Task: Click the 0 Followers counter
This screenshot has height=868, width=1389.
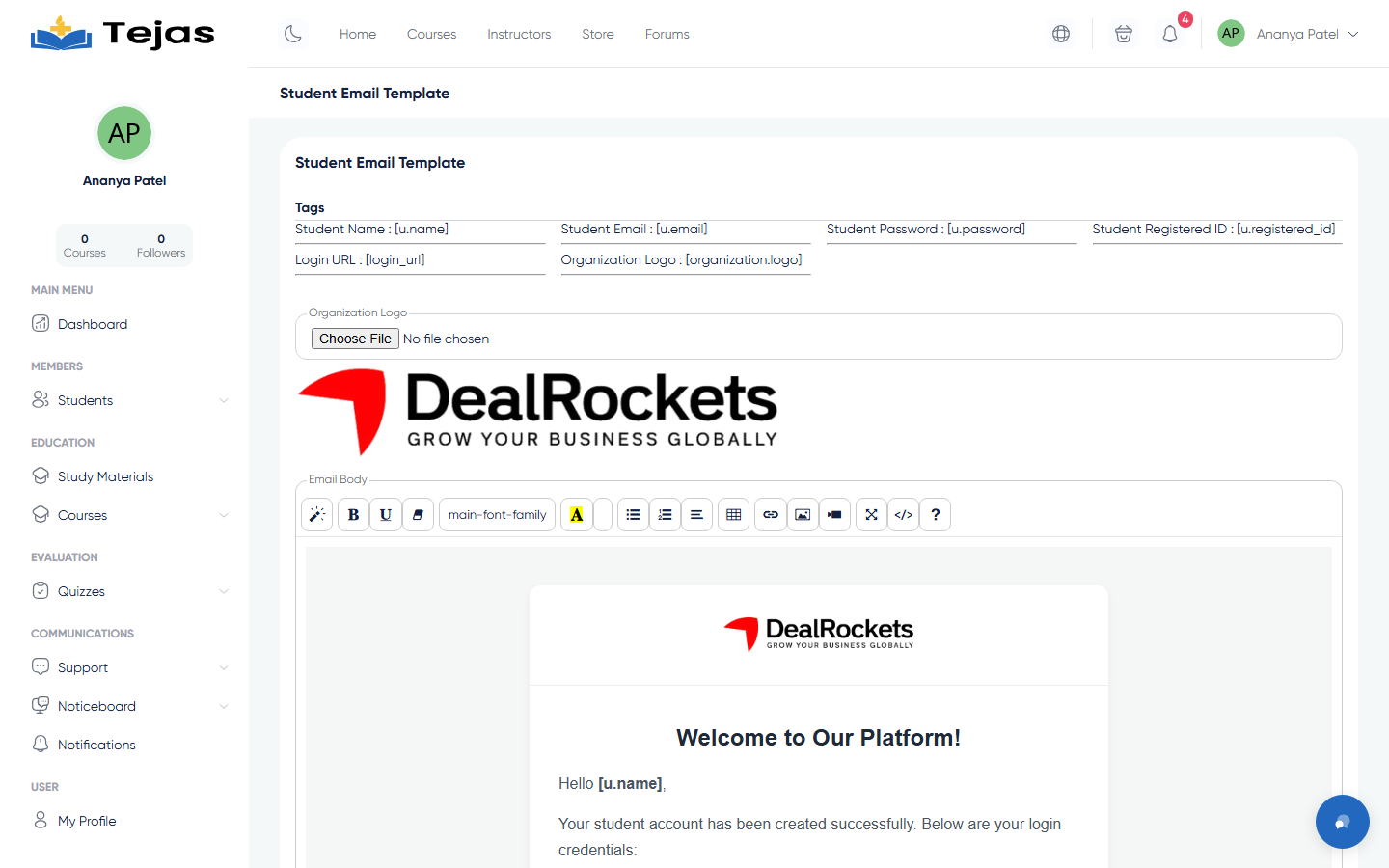Action: click(161, 246)
